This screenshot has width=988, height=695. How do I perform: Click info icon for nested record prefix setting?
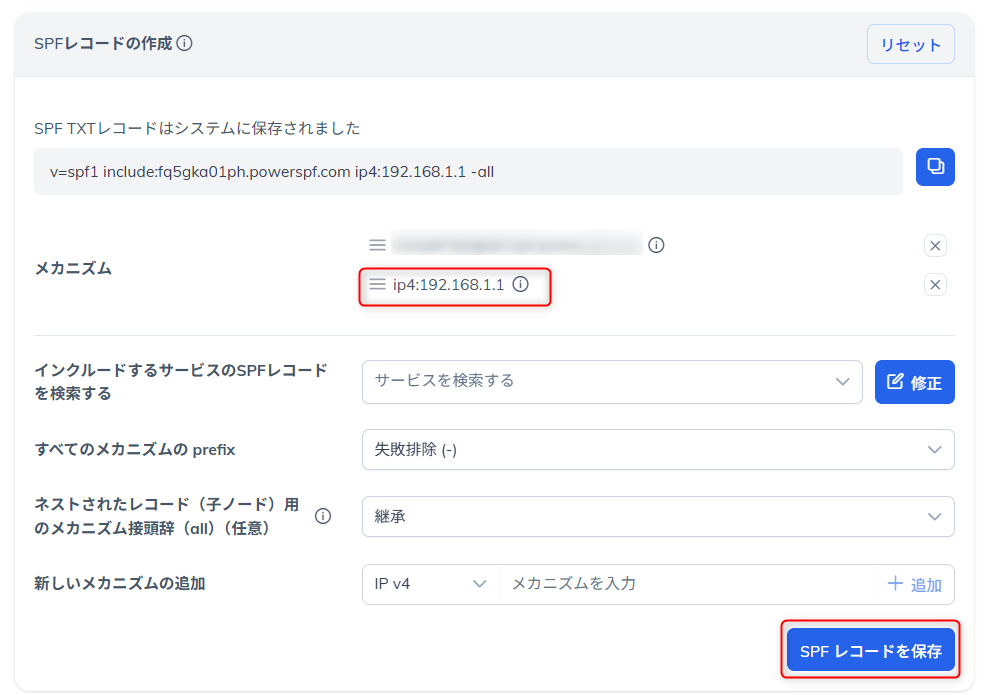(x=322, y=516)
